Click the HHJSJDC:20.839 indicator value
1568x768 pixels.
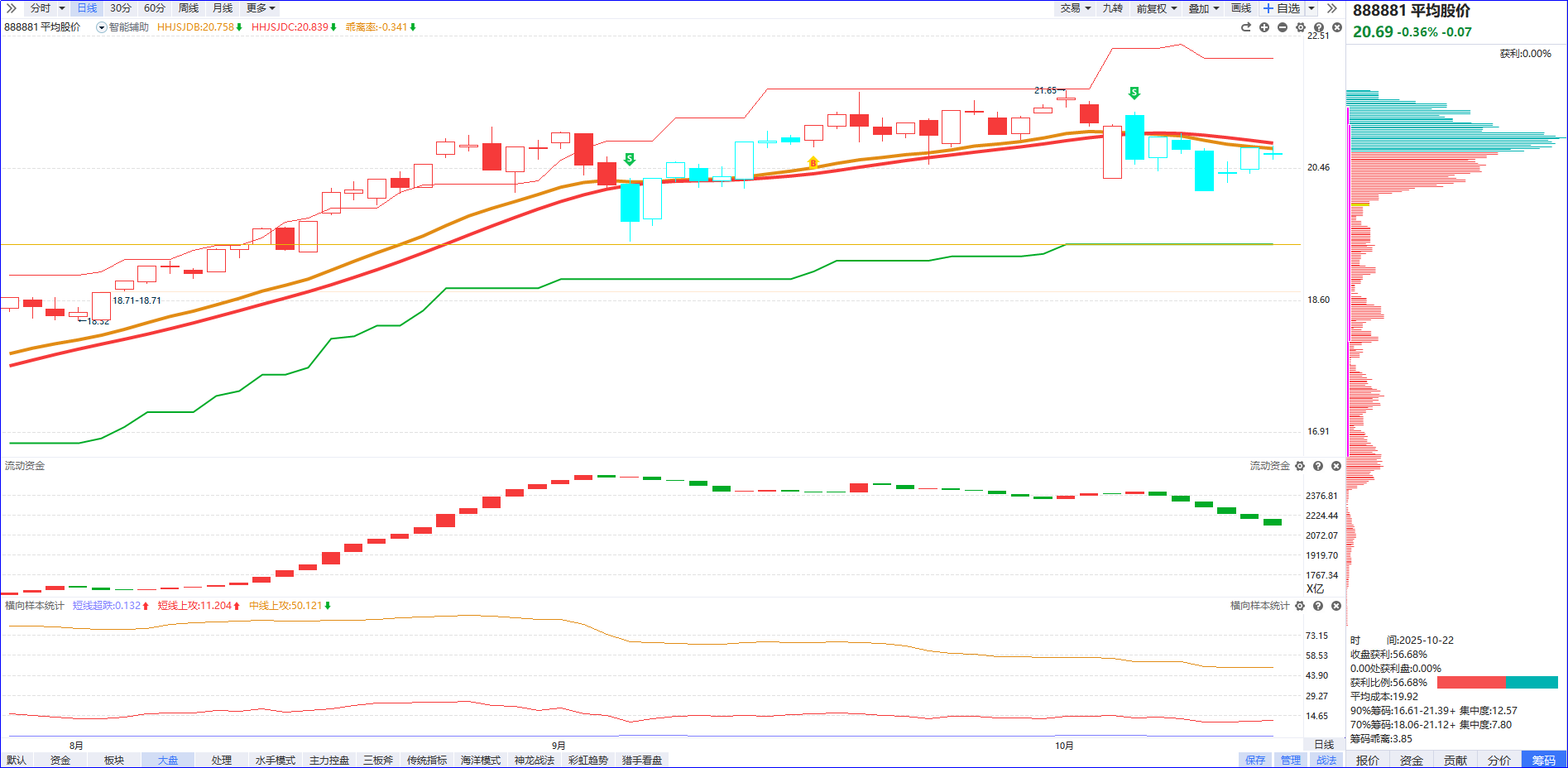pos(290,27)
